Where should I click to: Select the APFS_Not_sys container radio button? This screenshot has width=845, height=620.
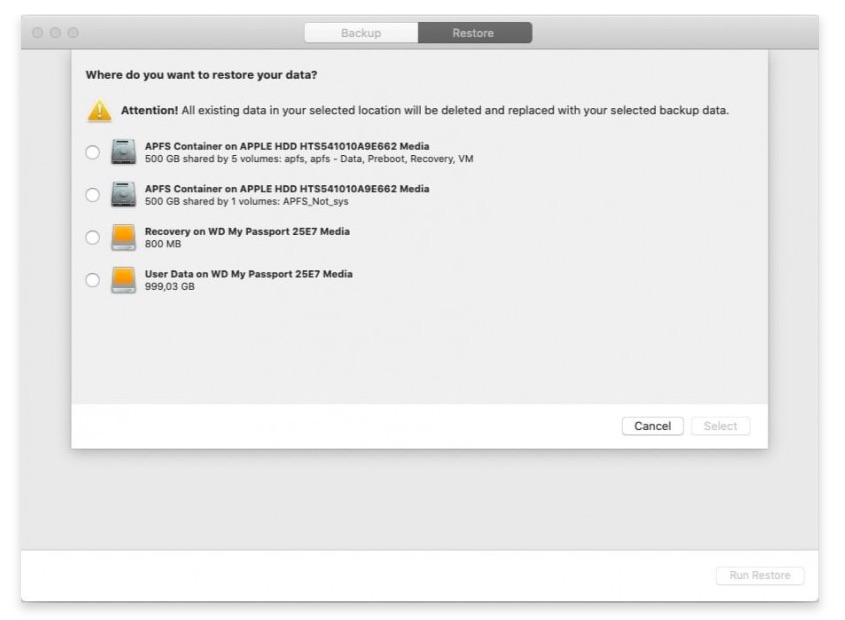tap(93, 195)
